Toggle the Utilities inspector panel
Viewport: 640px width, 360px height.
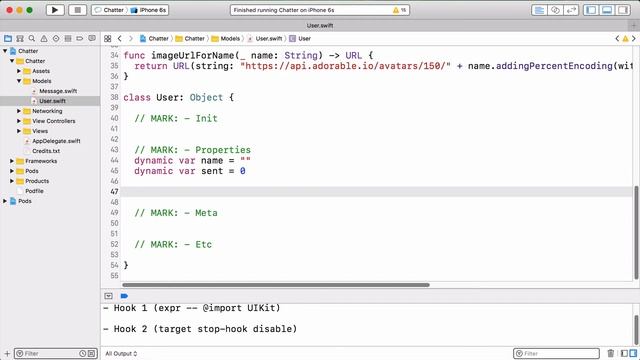623,10
